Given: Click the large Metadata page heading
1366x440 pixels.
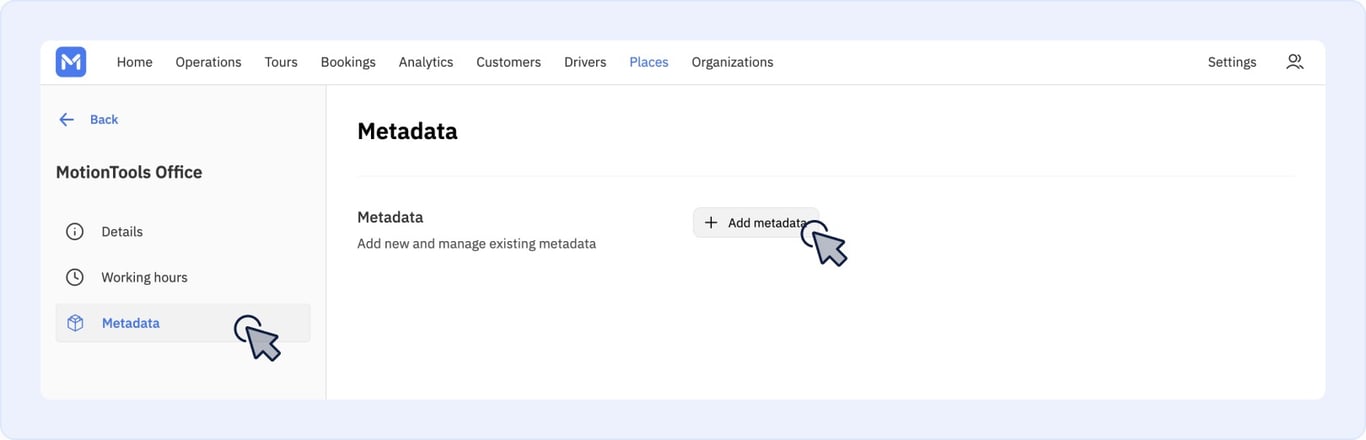Looking at the screenshot, I should coord(408,131).
